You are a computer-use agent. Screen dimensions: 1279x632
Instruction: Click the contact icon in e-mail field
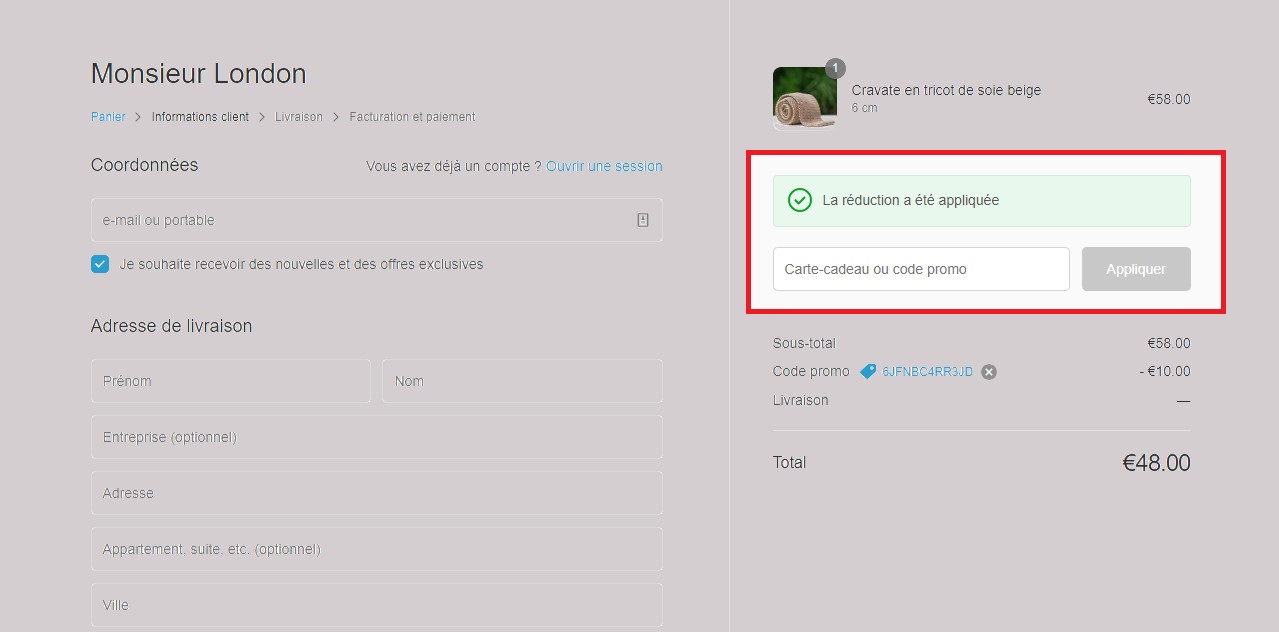(x=643, y=220)
